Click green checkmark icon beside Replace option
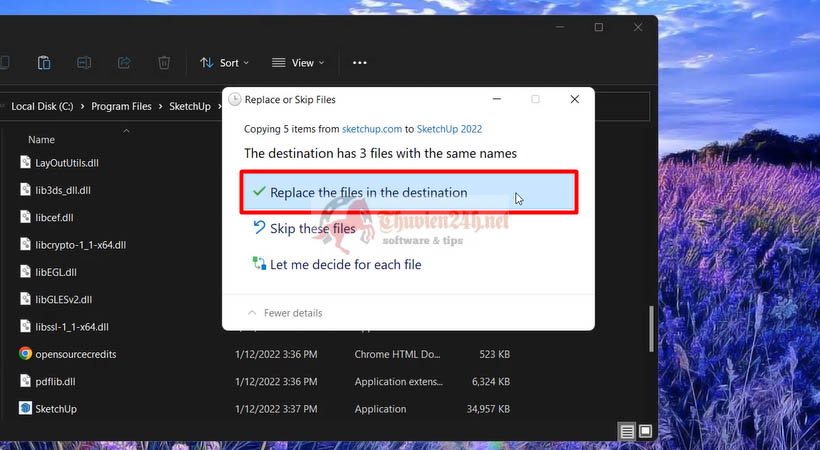Viewport: 820px width, 450px height. 259,192
